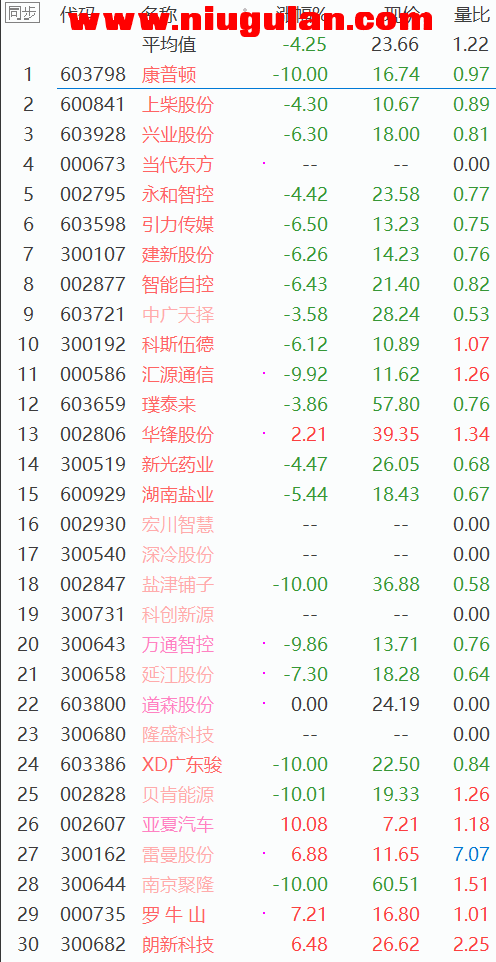
Task: Select stock code 000735
Action: point(93,916)
